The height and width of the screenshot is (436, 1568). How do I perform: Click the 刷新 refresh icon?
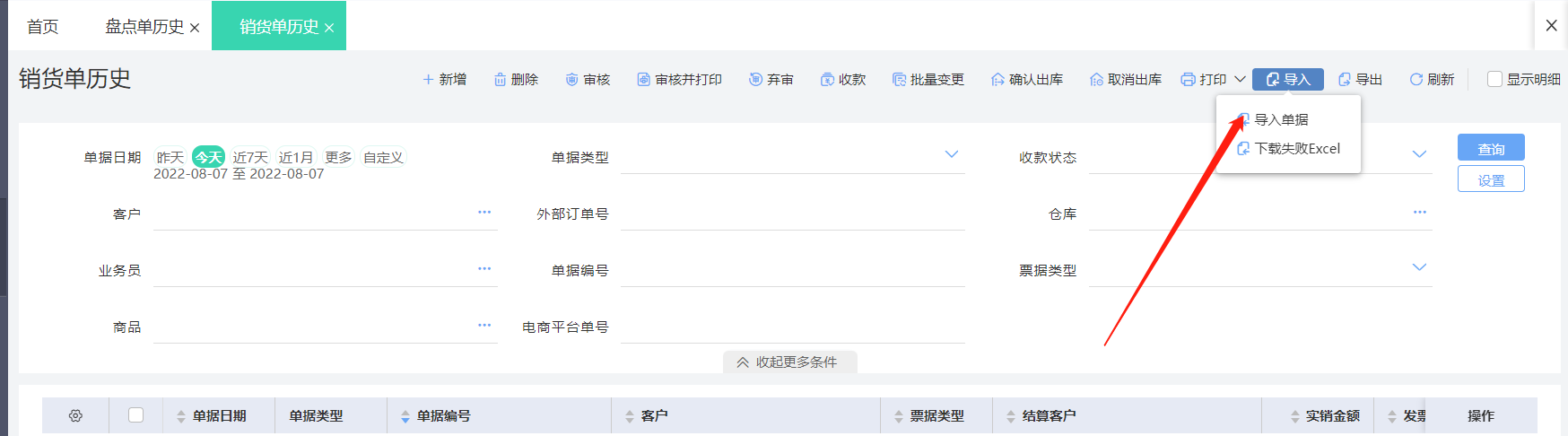(x=1416, y=80)
